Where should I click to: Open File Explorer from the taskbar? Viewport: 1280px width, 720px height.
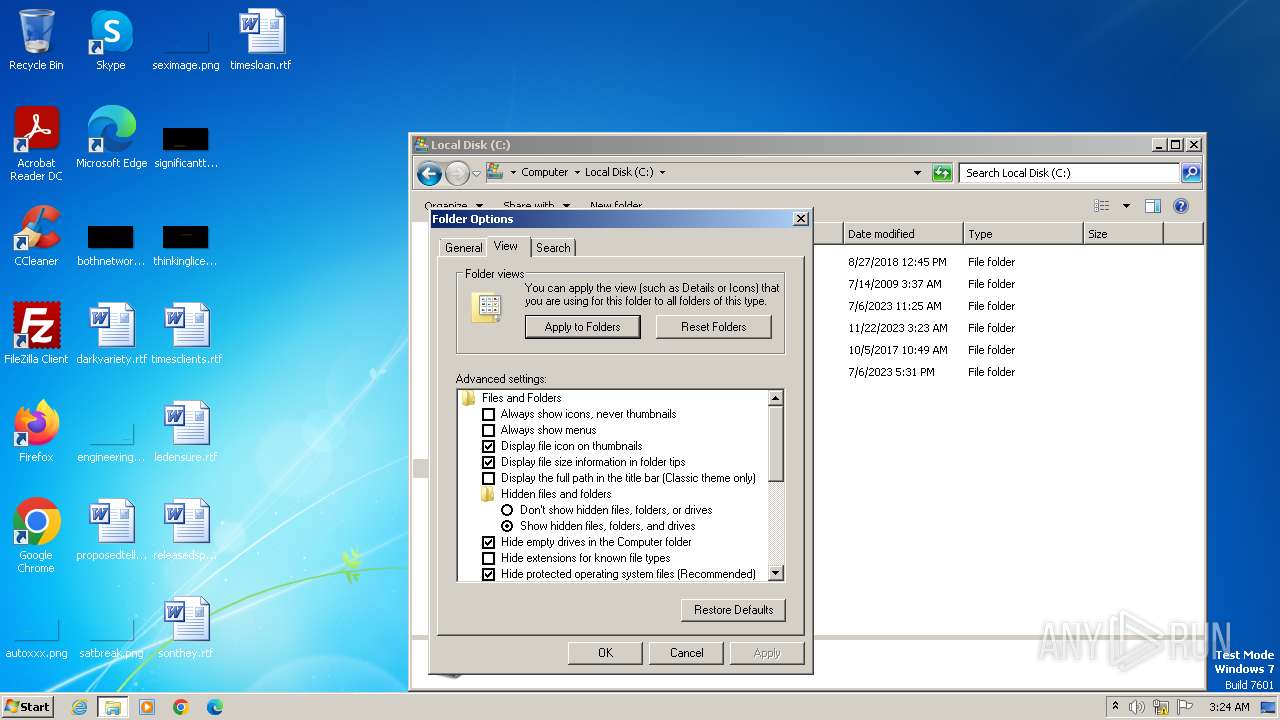(113, 707)
